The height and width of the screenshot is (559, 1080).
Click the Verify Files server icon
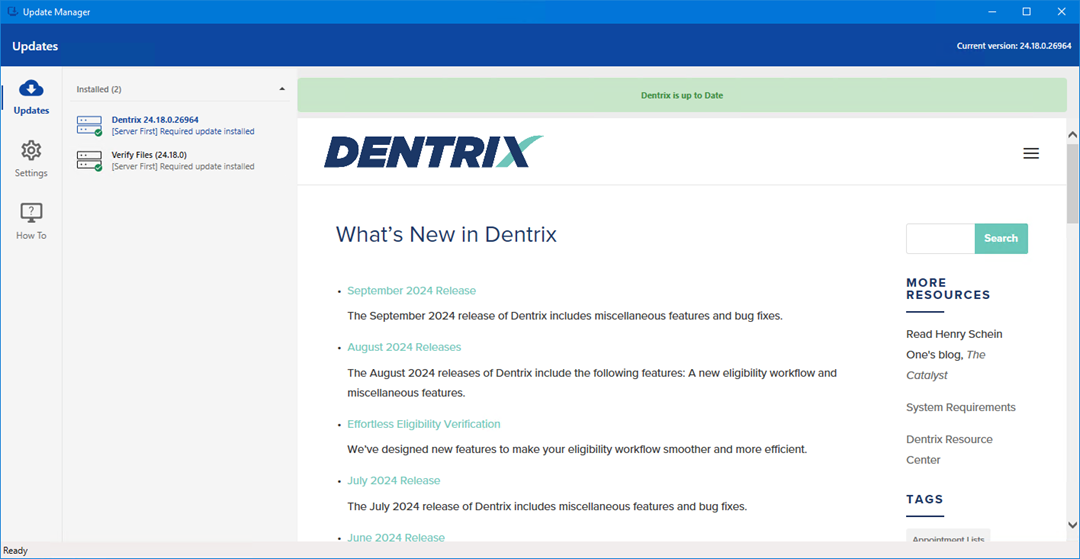tap(90, 161)
